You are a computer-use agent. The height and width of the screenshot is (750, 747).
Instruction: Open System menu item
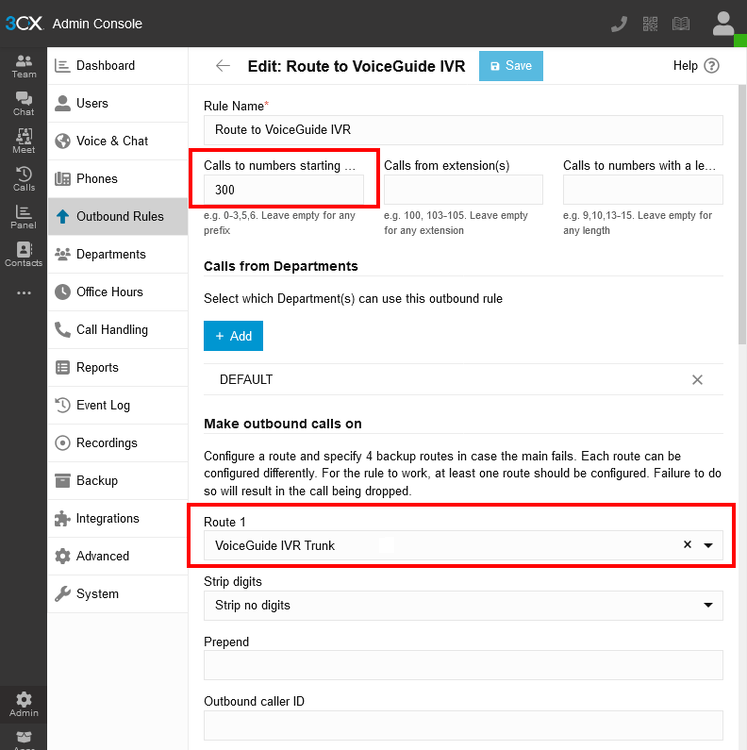point(118,594)
